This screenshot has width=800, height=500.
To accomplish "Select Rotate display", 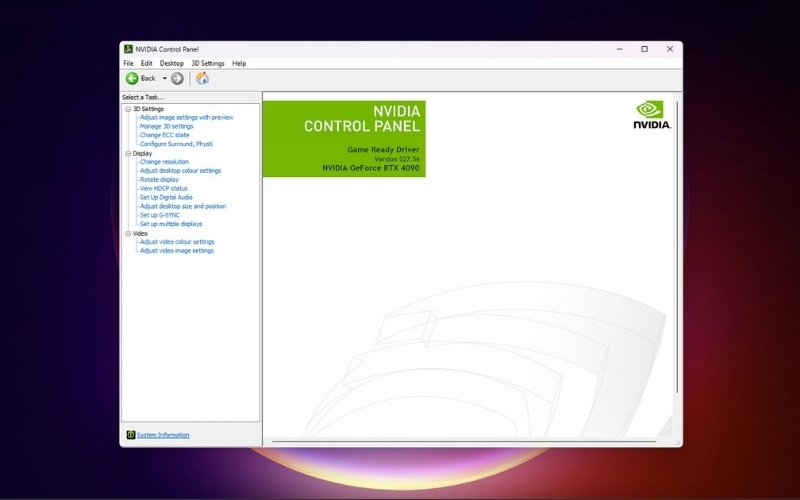I will (x=159, y=180).
